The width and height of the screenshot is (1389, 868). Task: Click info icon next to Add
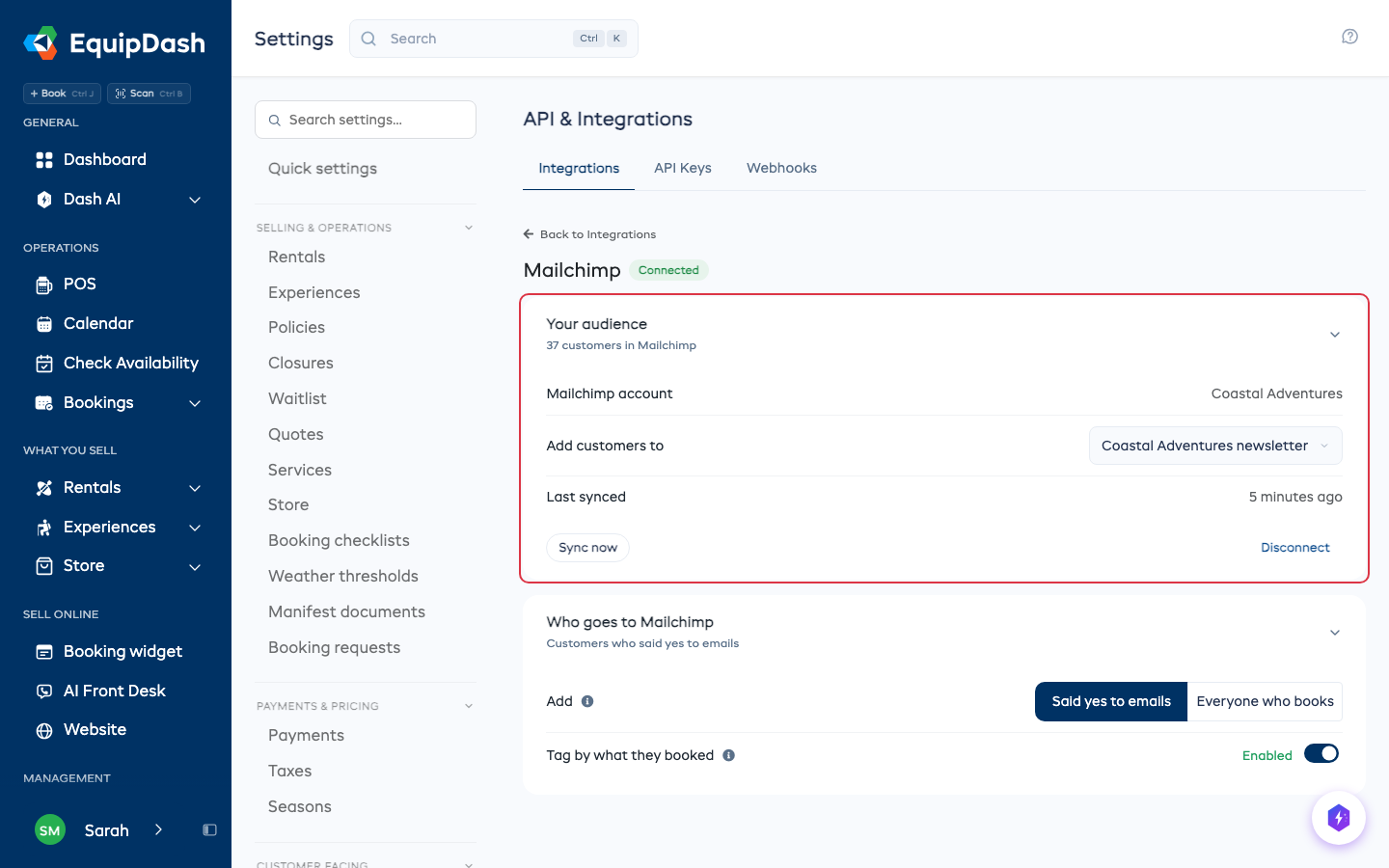(x=587, y=701)
